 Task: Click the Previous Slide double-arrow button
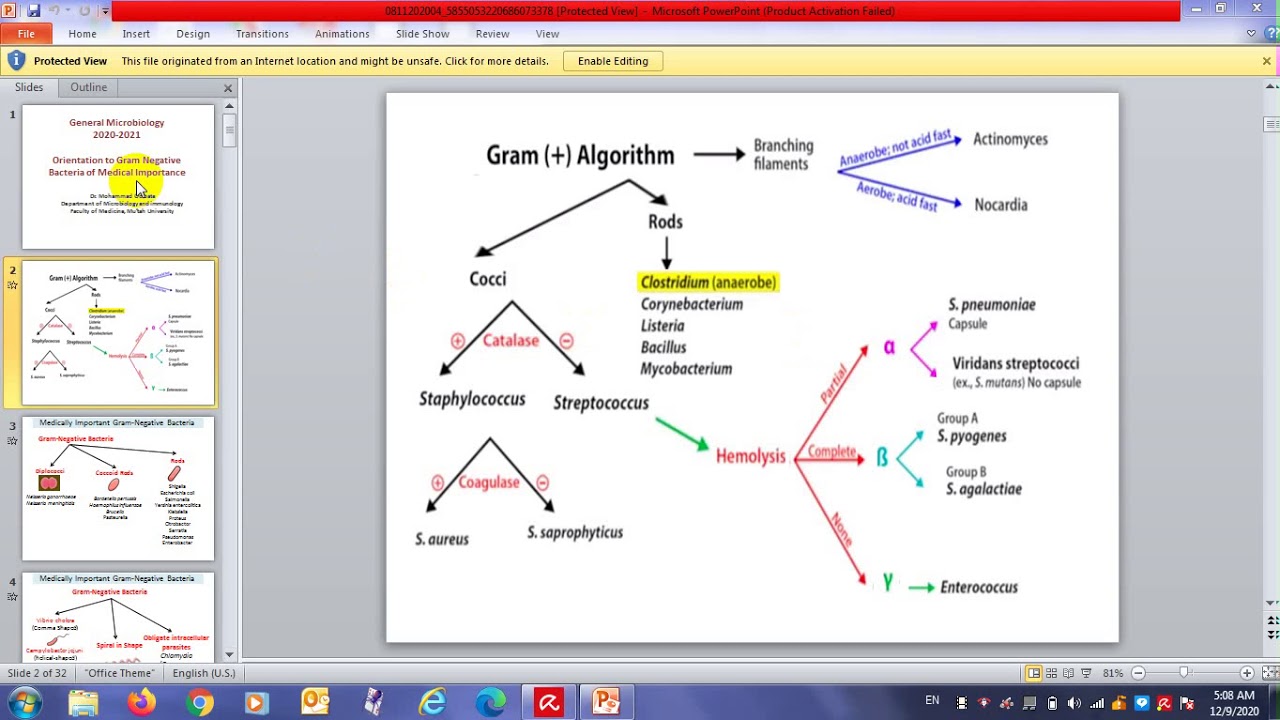(1271, 620)
